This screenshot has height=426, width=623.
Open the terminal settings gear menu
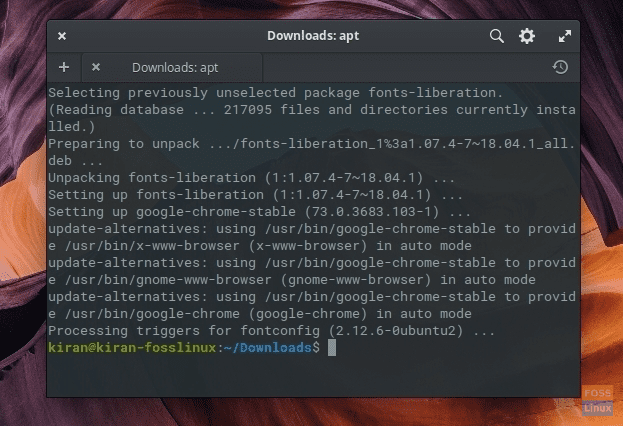coord(527,36)
